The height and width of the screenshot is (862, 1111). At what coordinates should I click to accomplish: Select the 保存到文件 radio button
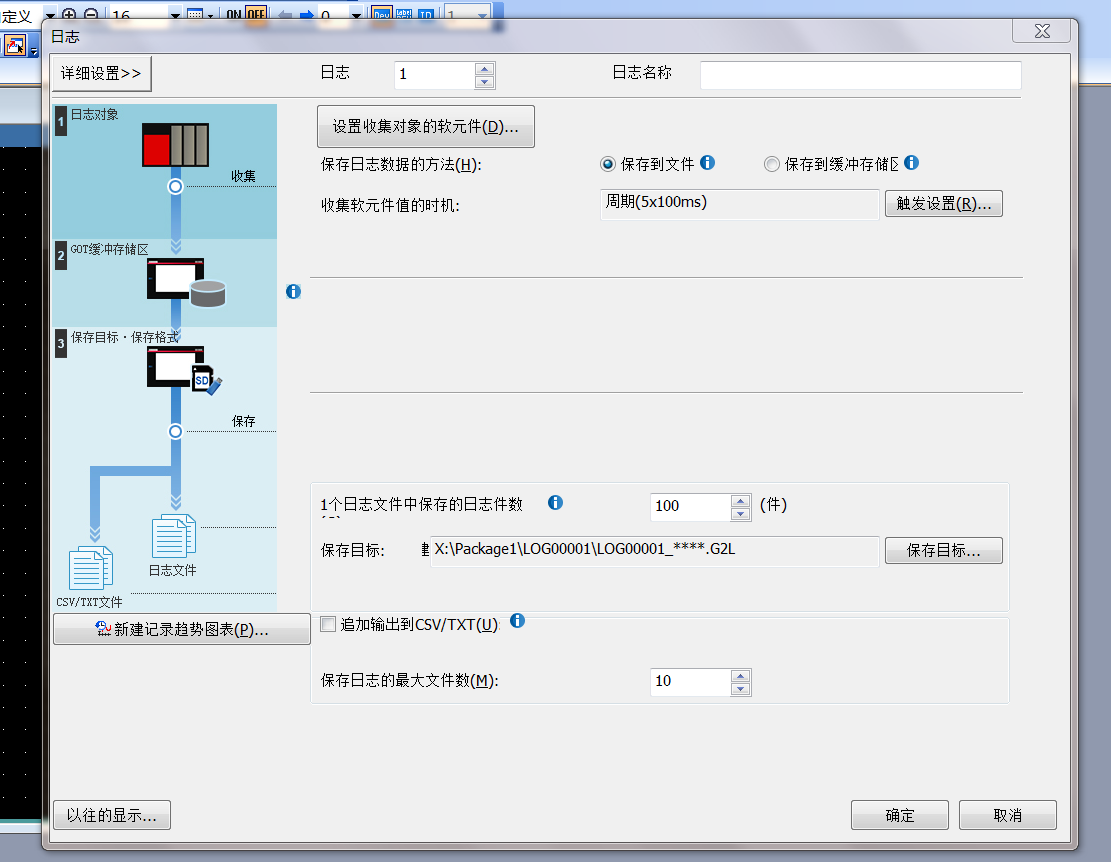tap(607, 164)
